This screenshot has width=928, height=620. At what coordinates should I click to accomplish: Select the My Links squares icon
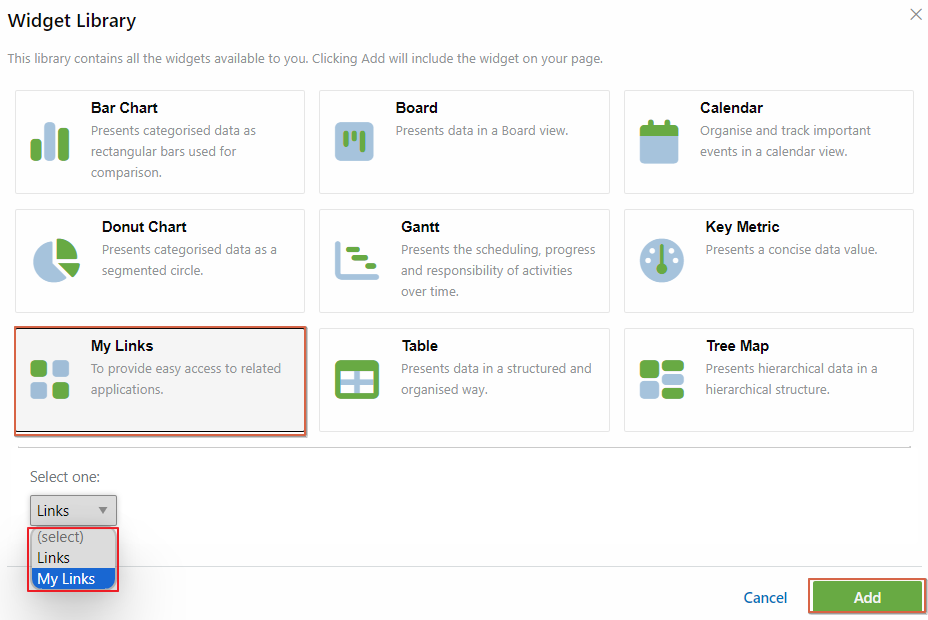(x=50, y=379)
